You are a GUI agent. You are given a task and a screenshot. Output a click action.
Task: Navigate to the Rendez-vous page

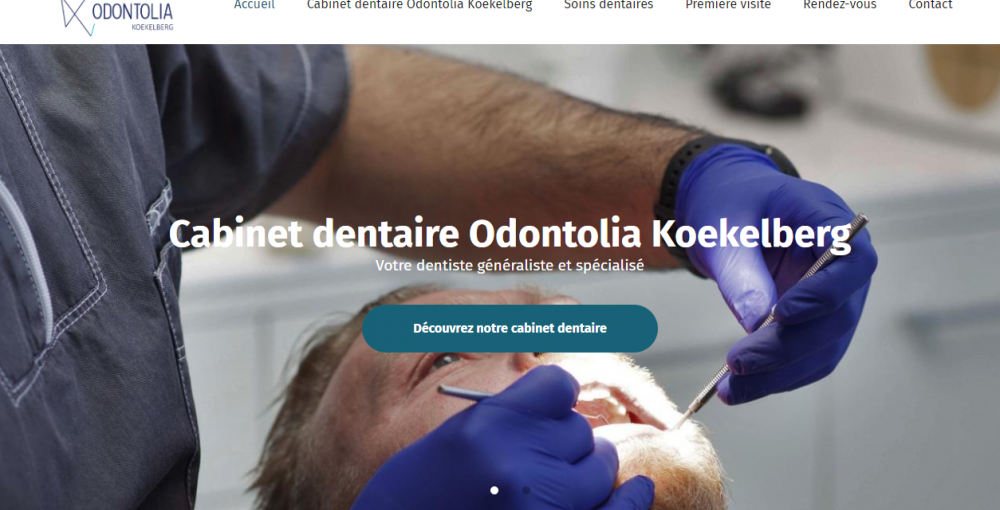(839, 5)
